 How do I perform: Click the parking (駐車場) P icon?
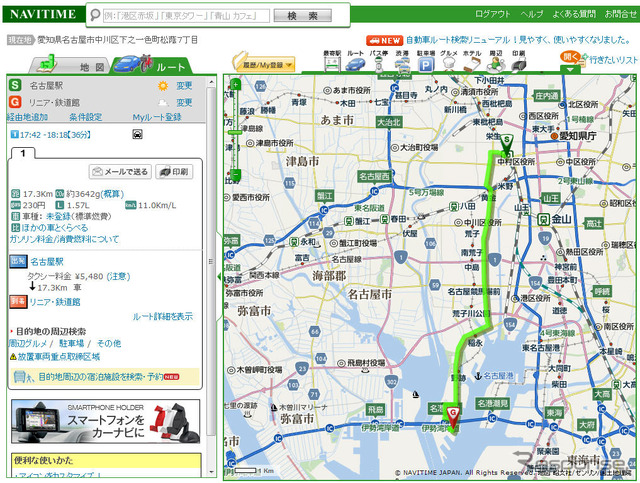pyautogui.click(x=426, y=65)
